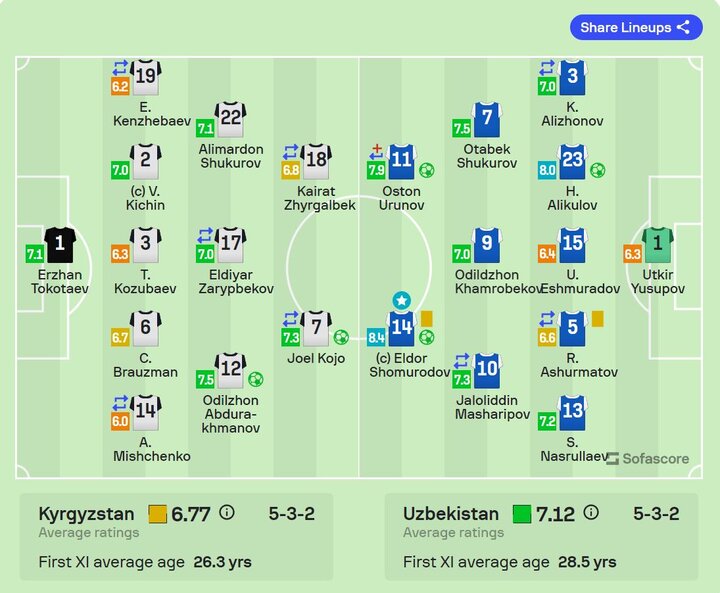Click goal ball icon beside Oston Urunov
Screen dimensions: 720x593
pos(426,170)
